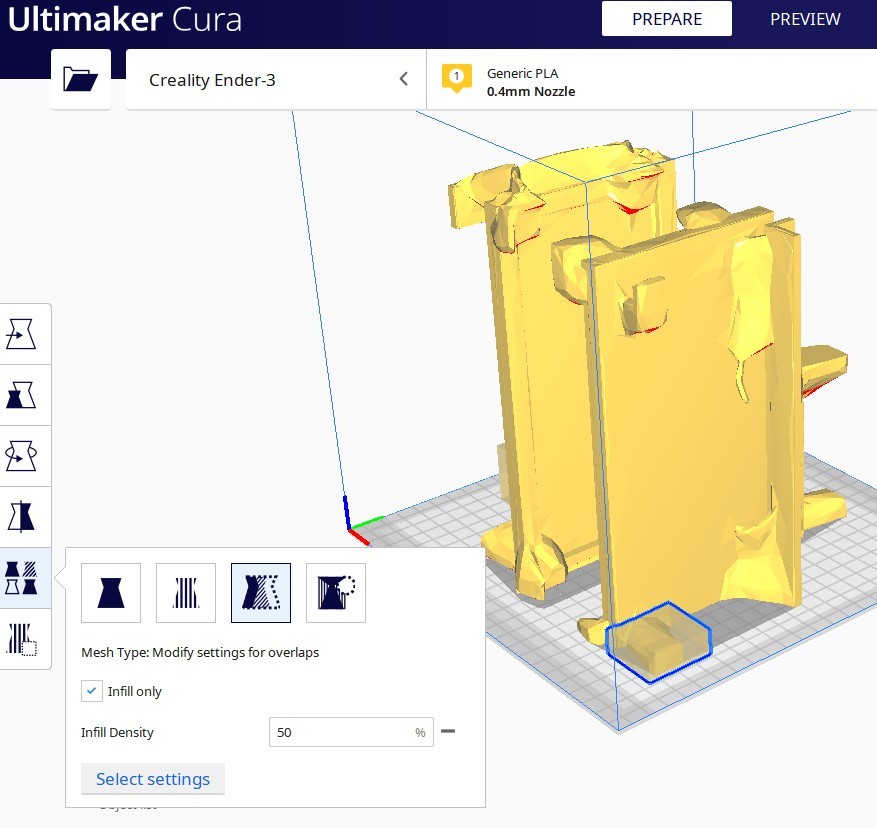Toggle the Infill only checkbox
Image resolution: width=877 pixels, height=828 pixels.
coord(92,691)
